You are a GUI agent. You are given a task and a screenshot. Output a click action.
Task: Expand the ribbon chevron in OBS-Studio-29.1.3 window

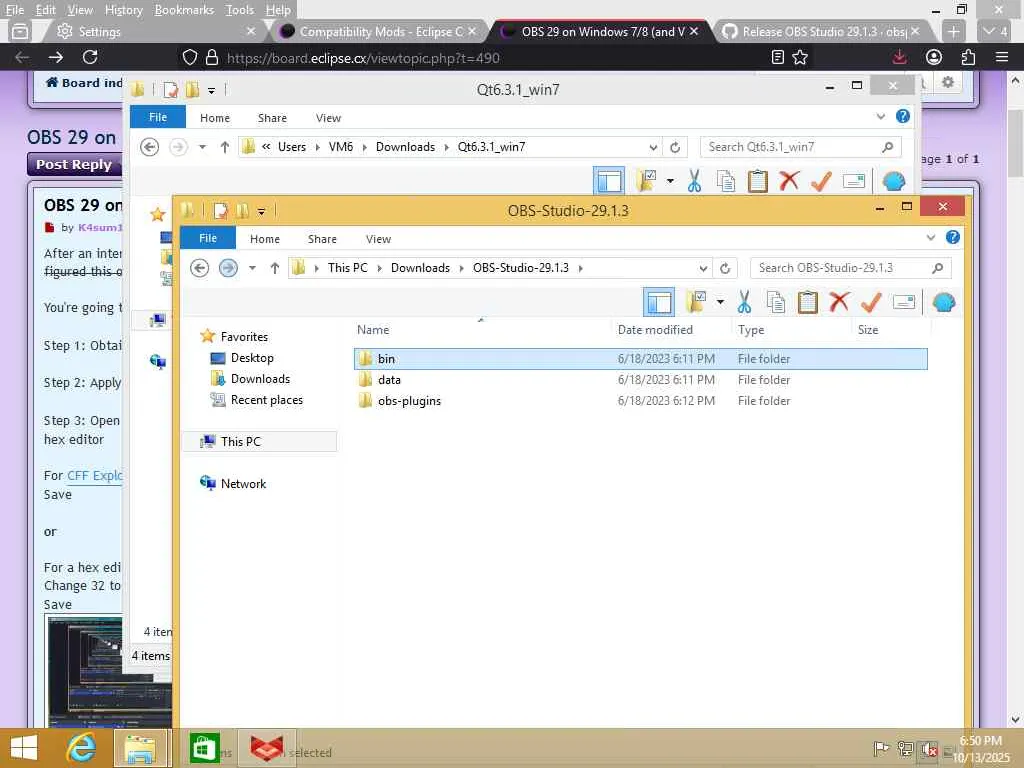click(931, 238)
